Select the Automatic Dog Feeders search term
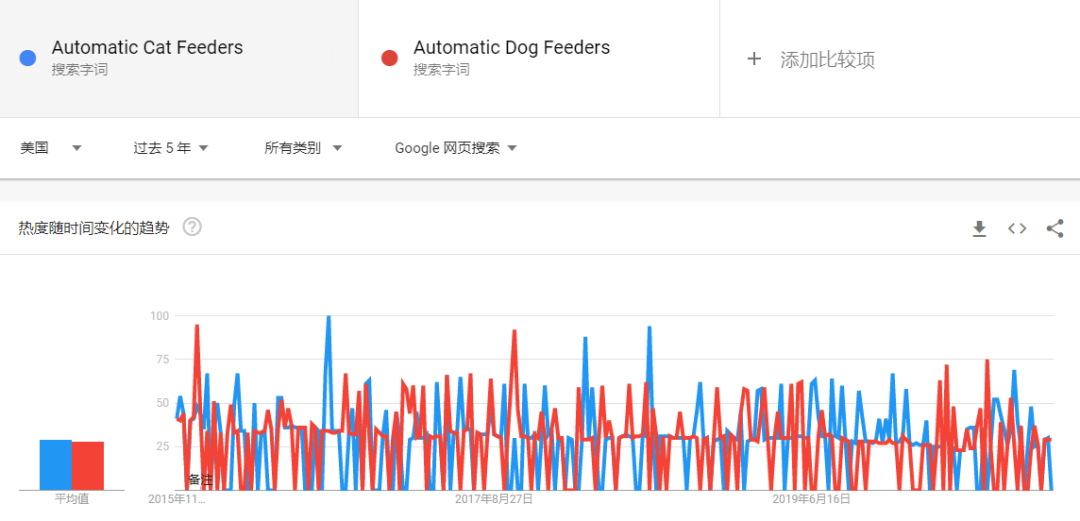The image size is (1080, 521). point(511,48)
